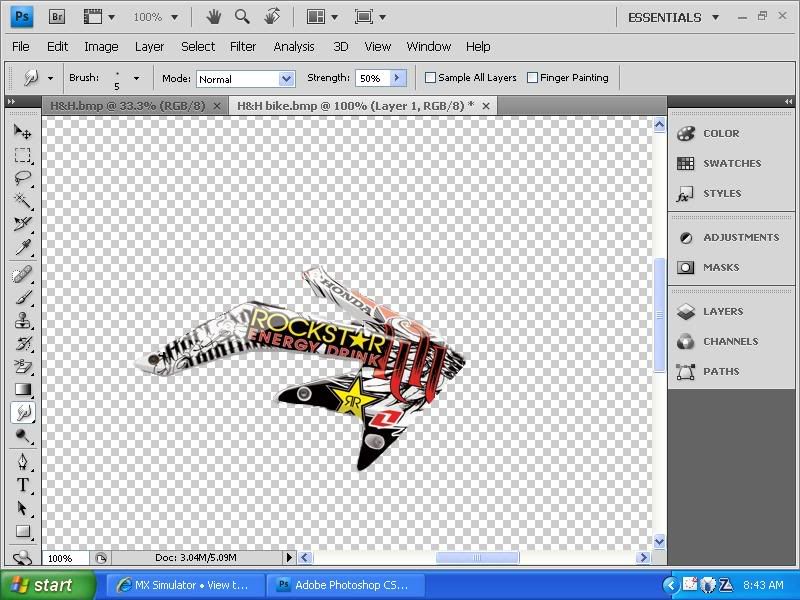Select the Eraser tool

(x=22, y=366)
